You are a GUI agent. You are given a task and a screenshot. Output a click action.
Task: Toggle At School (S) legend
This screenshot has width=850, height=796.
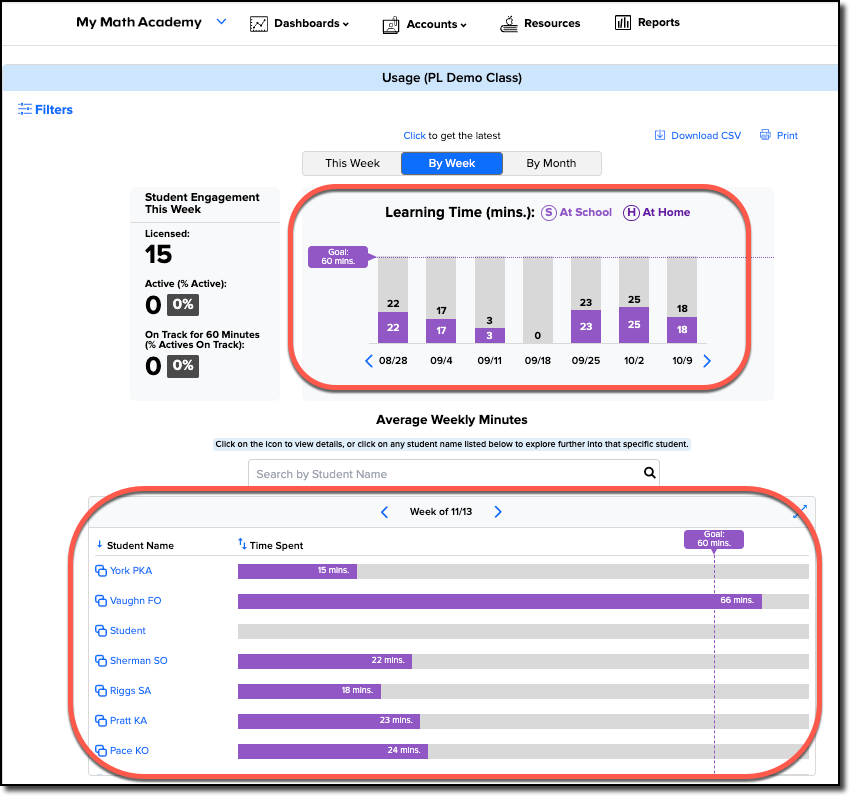[577, 213]
